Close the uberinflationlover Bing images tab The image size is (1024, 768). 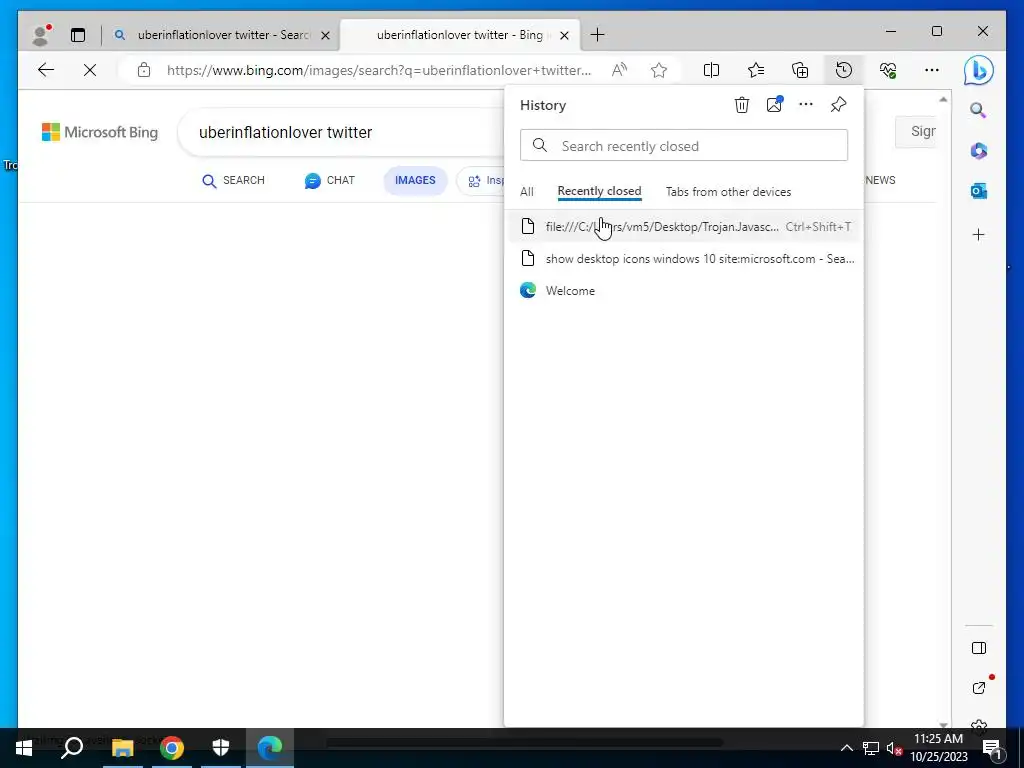click(565, 35)
